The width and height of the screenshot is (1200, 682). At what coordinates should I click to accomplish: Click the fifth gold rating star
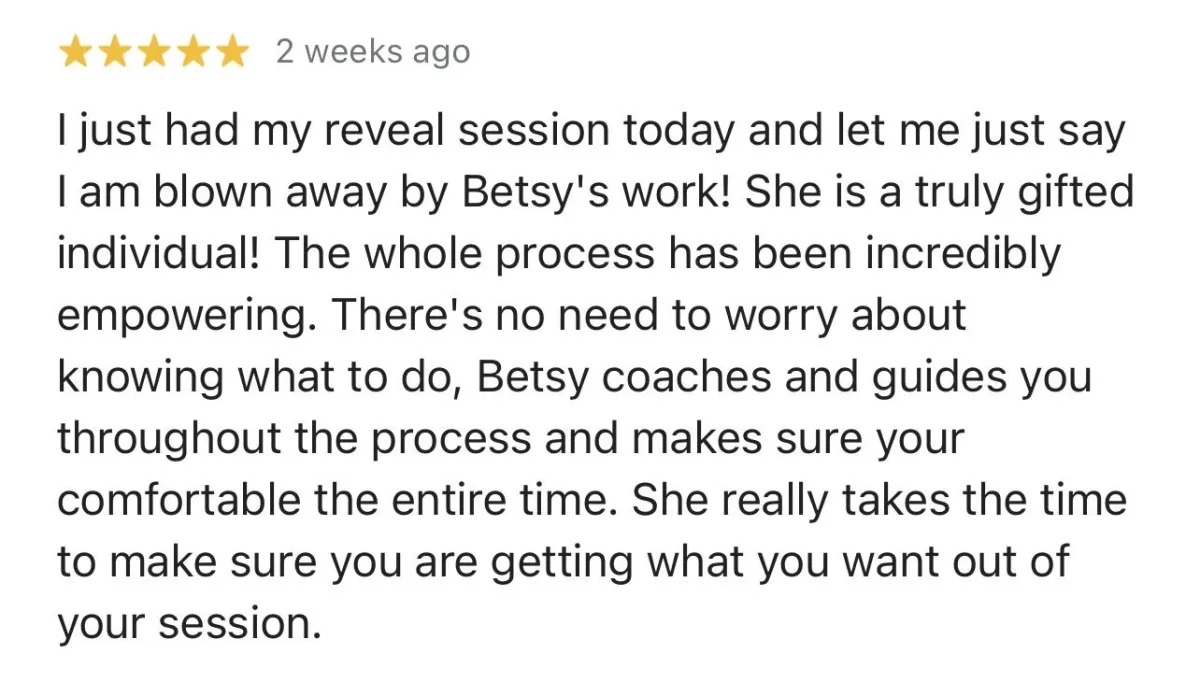click(230, 52)
